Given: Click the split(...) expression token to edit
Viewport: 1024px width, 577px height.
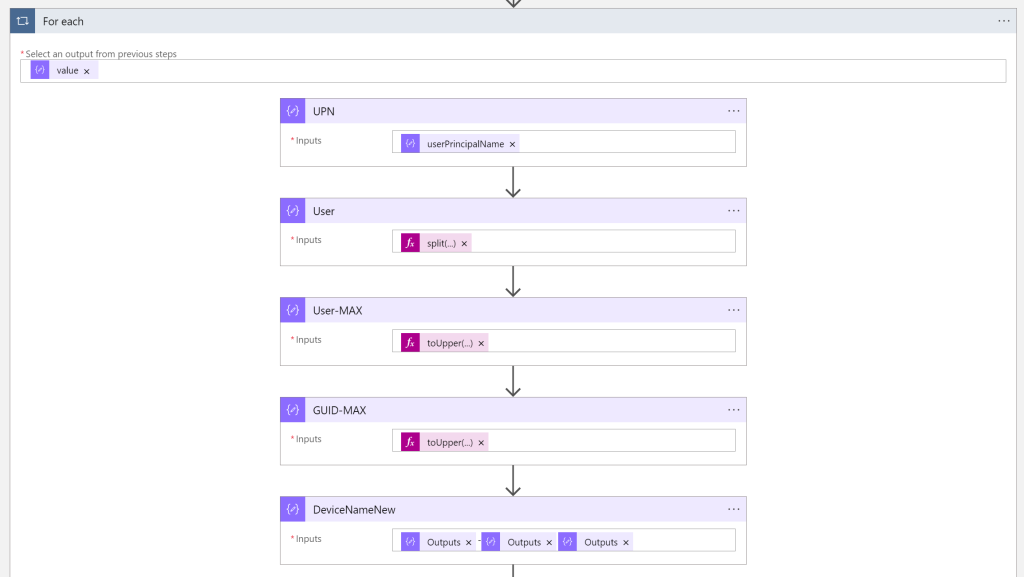Looking at the screenshot, I should coord(441,243).
